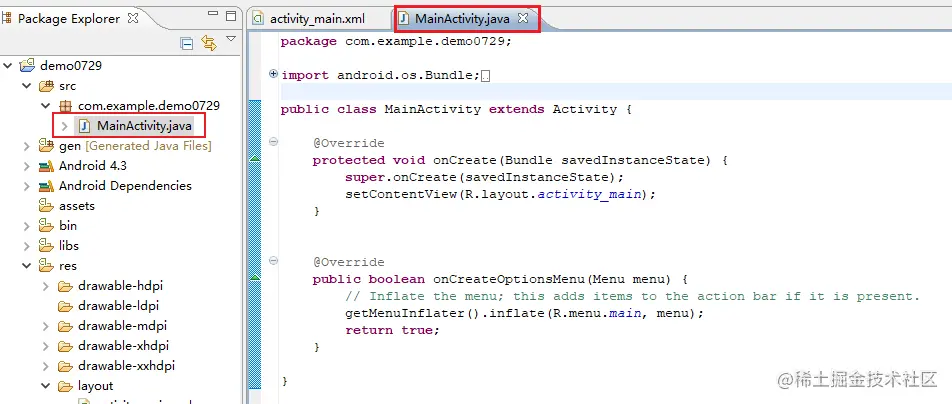
Task: Click the bin folder icon
Action: coord(46,225)
